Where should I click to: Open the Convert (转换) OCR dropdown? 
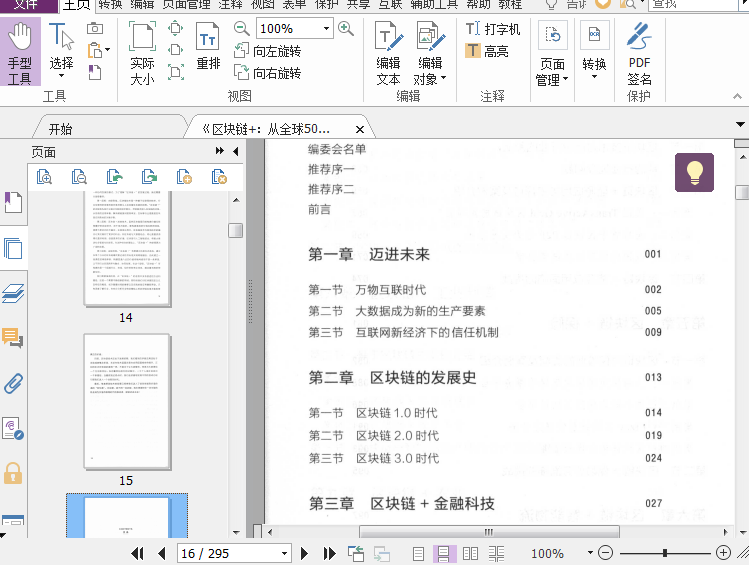(594, 50)
